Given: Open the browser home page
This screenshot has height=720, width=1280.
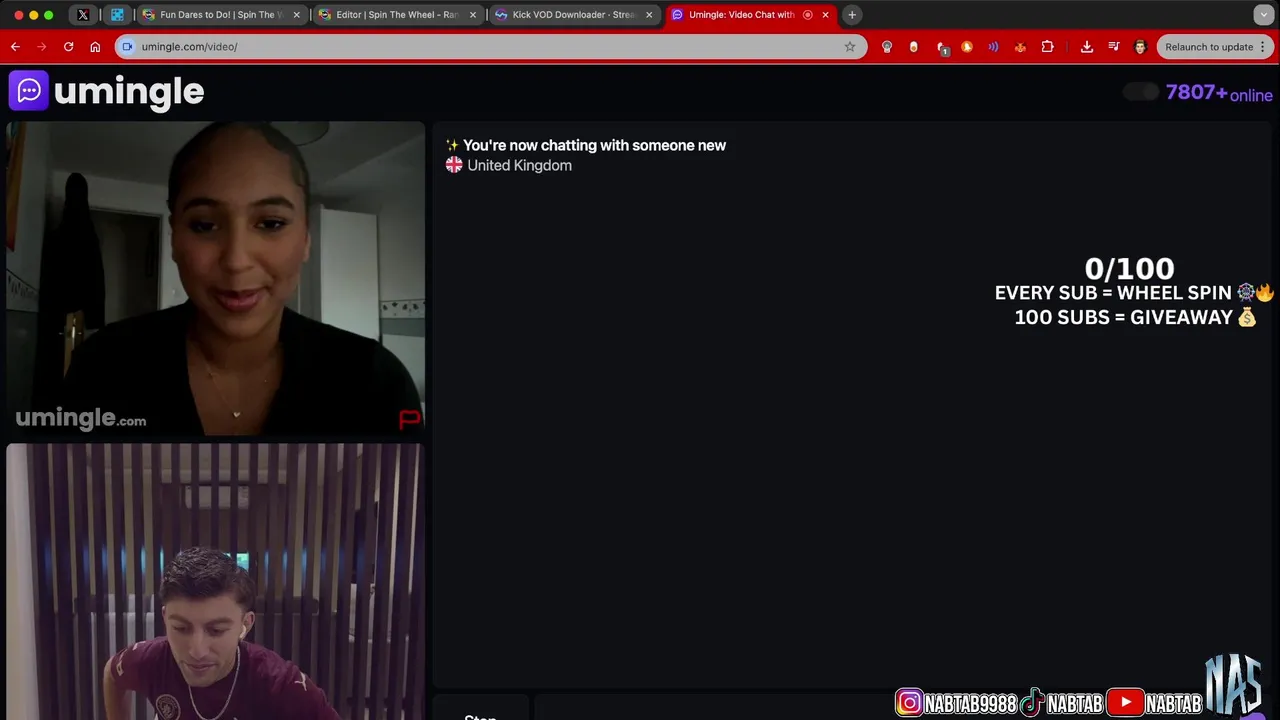Looking at the screenshot, I should (95, 47).
